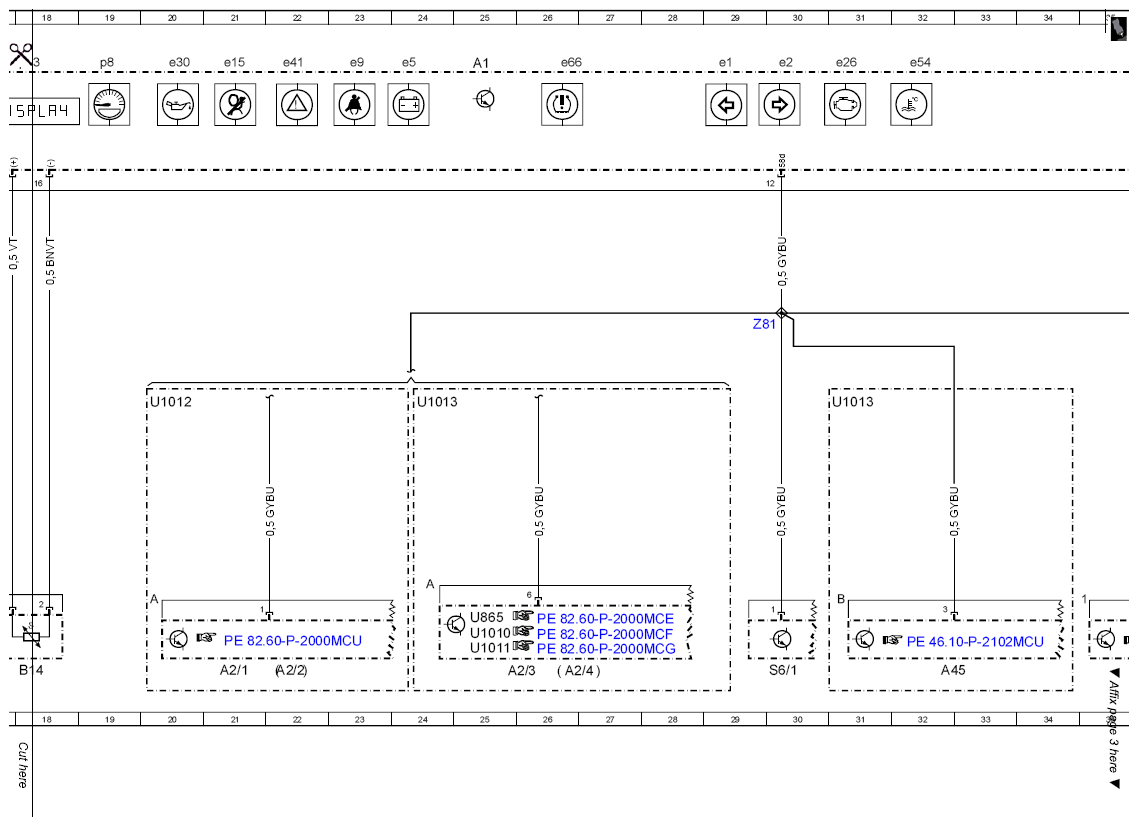This screenshot has height=826, width=1138.
Task: Open the PE 82.60-P-2000MCG link
Action: [606, 649]
